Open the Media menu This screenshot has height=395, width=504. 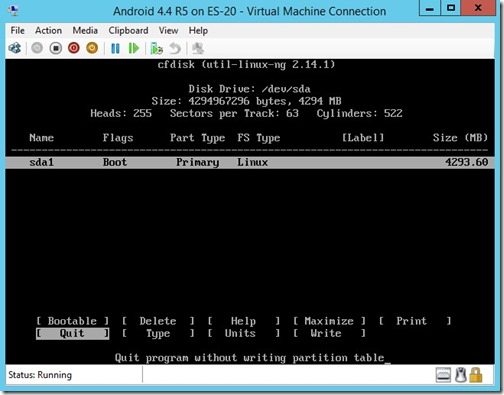point(85,31)
